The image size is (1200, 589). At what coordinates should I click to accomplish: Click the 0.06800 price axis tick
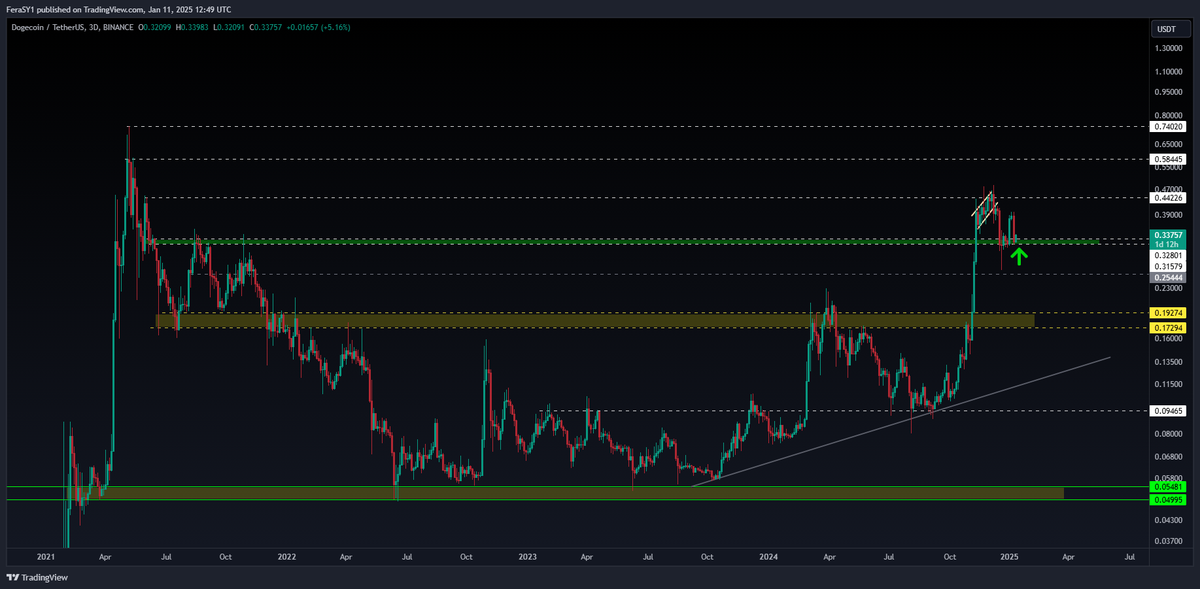(1169, 457)
